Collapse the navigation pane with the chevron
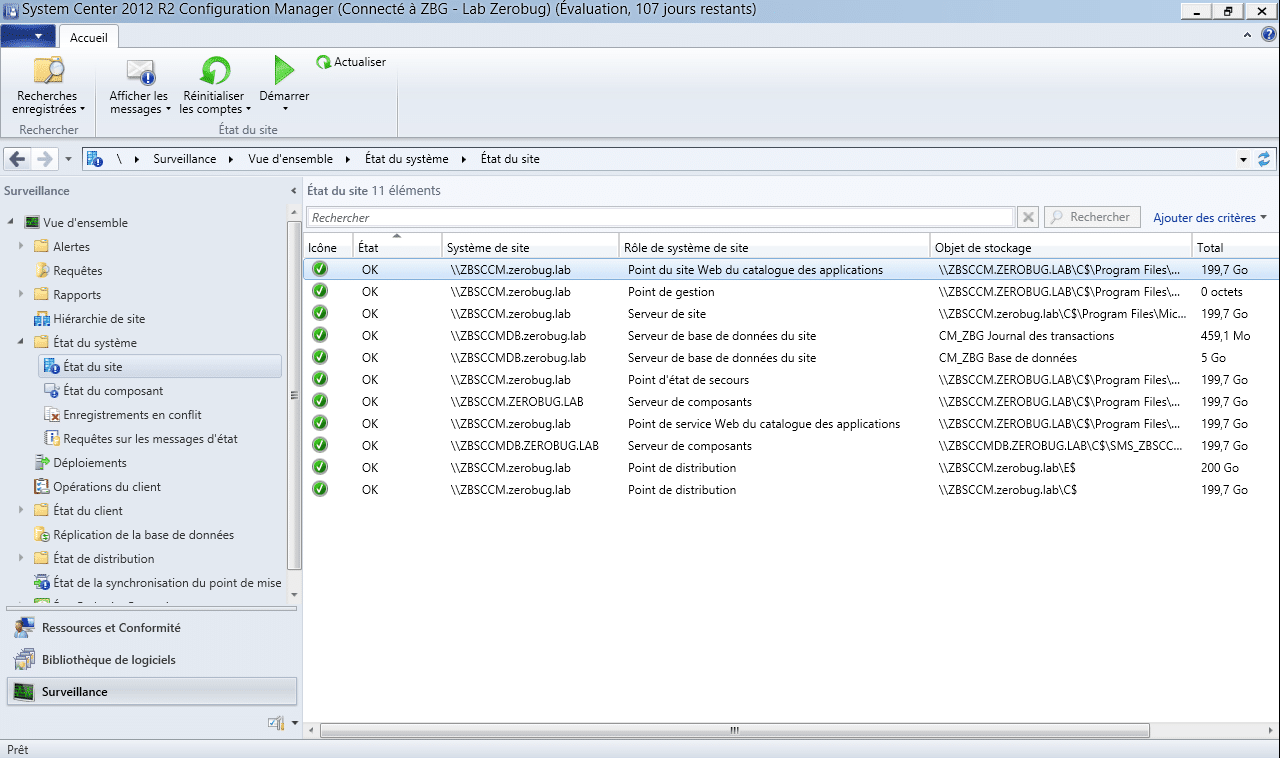 [x=293, y=191]
